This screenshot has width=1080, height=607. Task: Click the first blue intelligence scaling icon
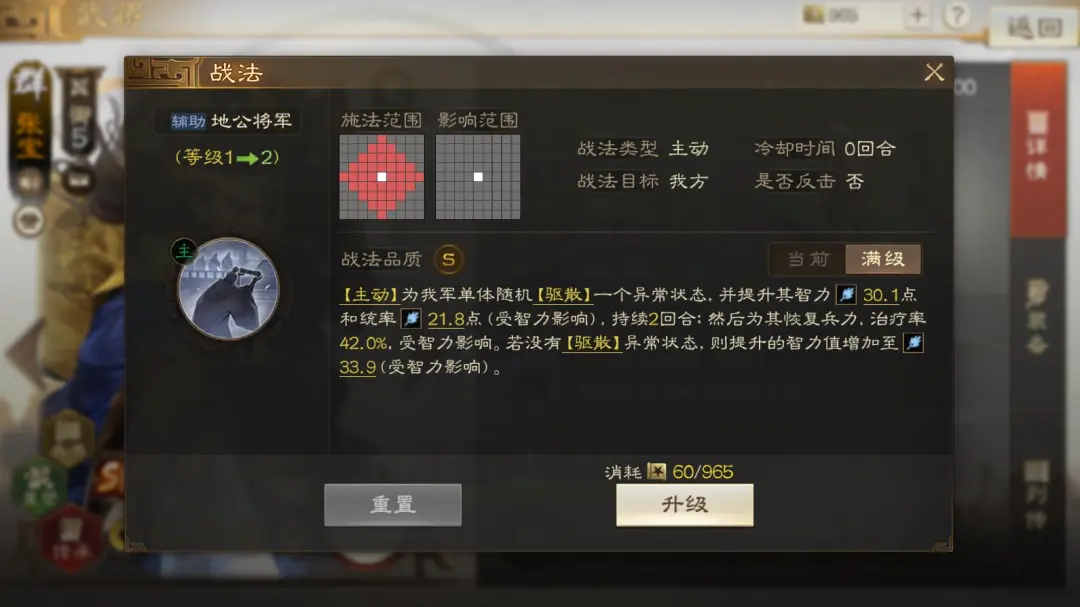click(x=846, y=295)
